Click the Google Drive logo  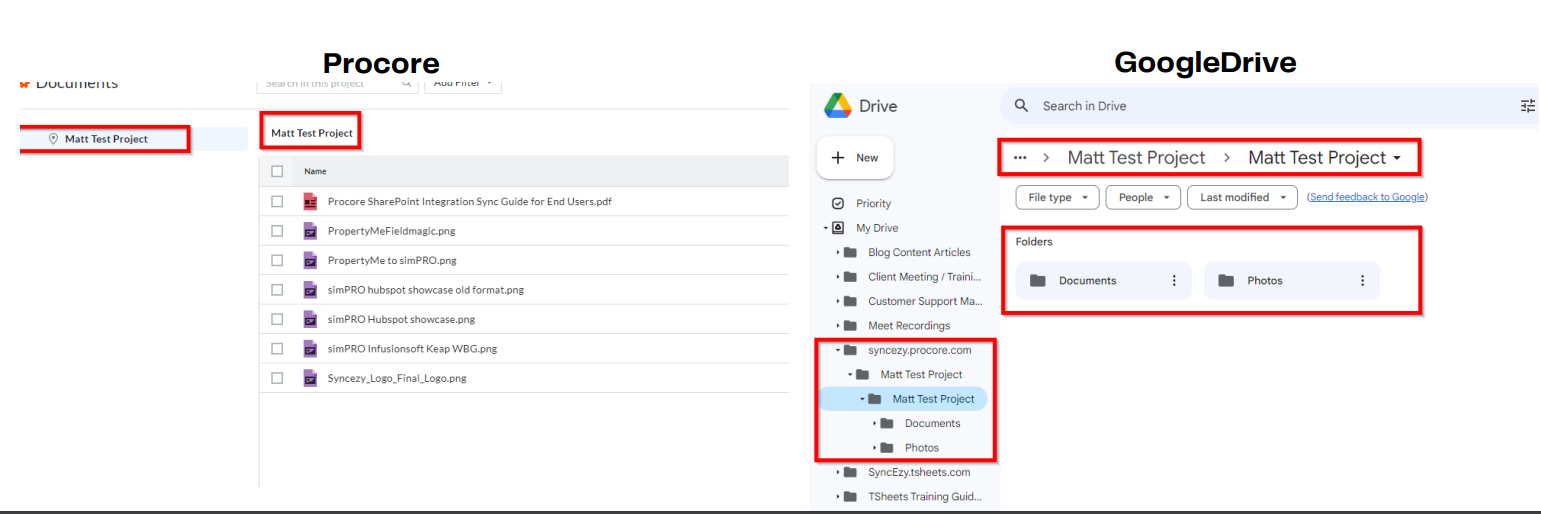point(837,105)
